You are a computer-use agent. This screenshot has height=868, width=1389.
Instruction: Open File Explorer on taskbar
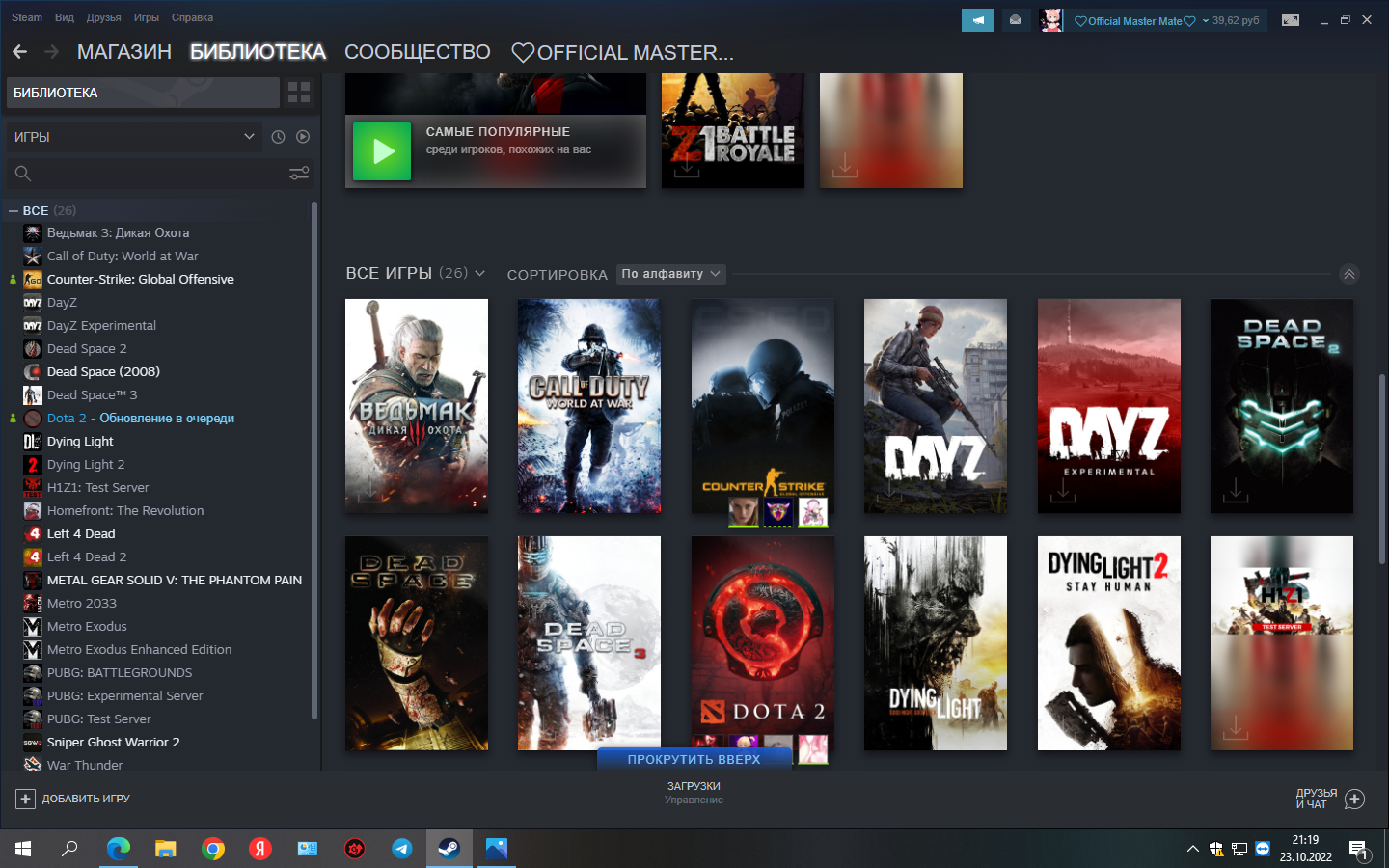coord(166,849)
